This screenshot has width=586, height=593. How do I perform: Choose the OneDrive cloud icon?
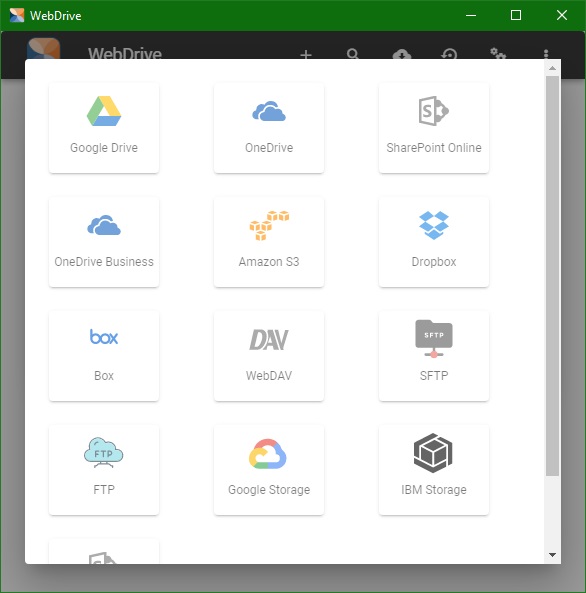pyautogui.click(x=269, y=111)
